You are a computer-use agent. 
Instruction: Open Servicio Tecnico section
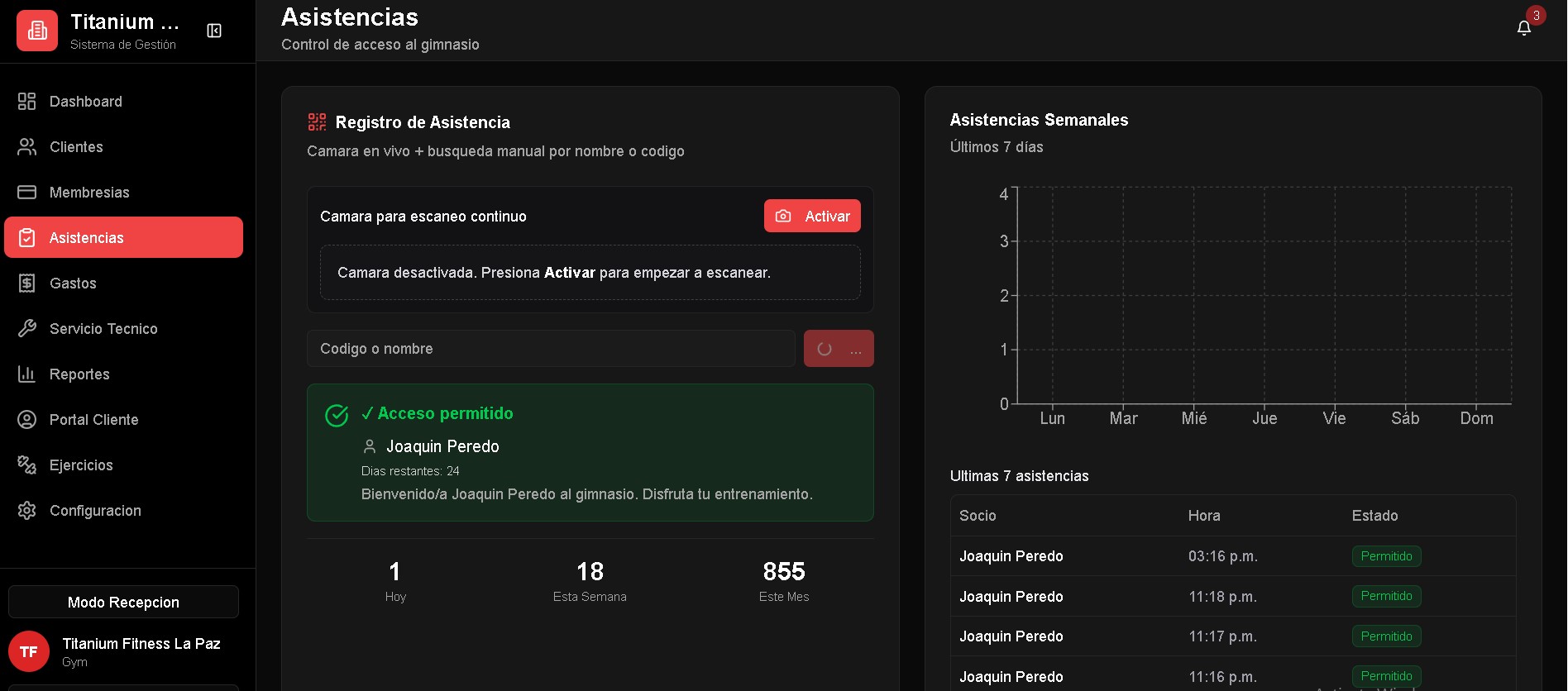[103, 329]
